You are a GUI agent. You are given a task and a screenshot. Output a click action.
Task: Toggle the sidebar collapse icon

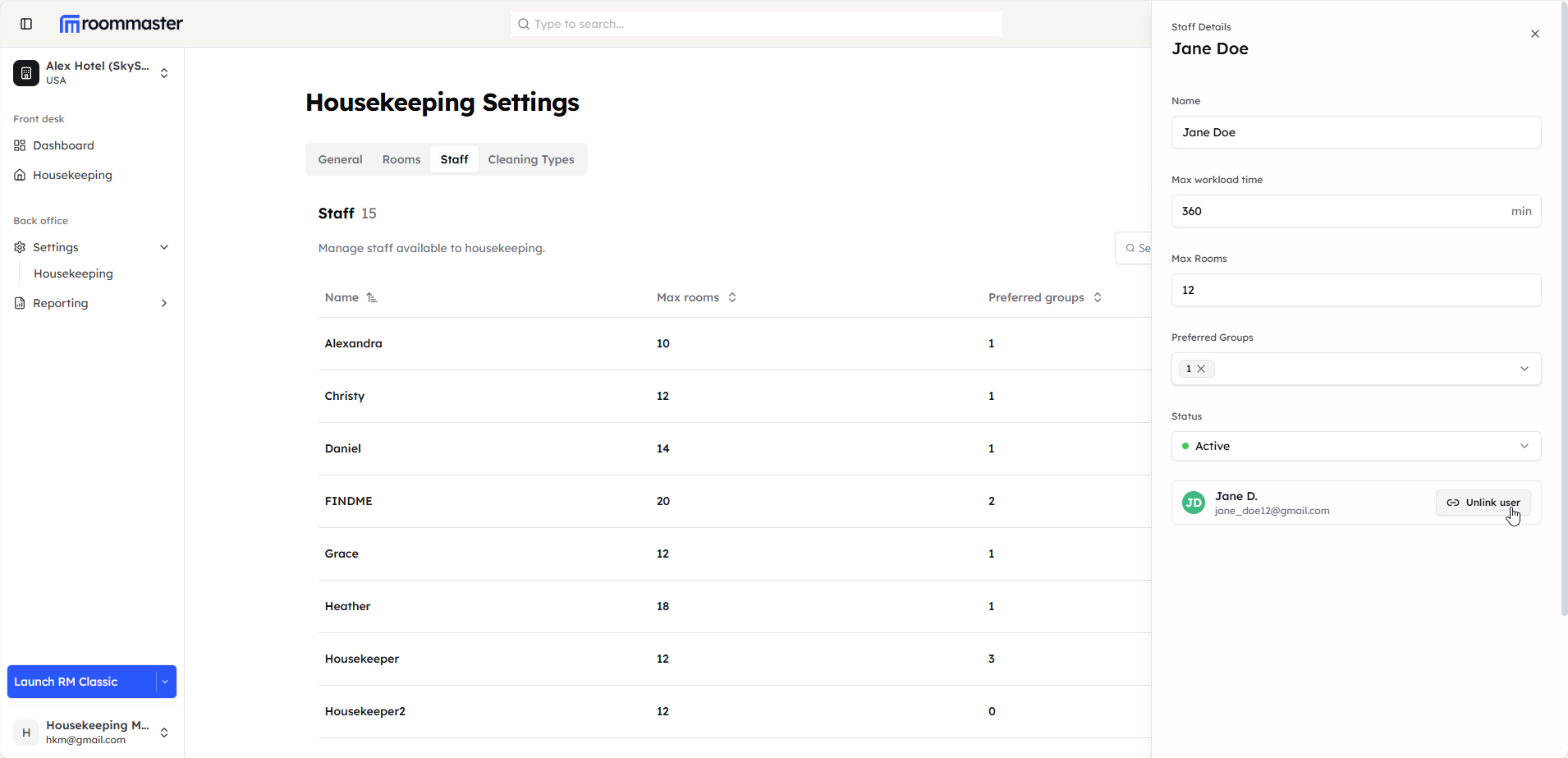point(26,24)
